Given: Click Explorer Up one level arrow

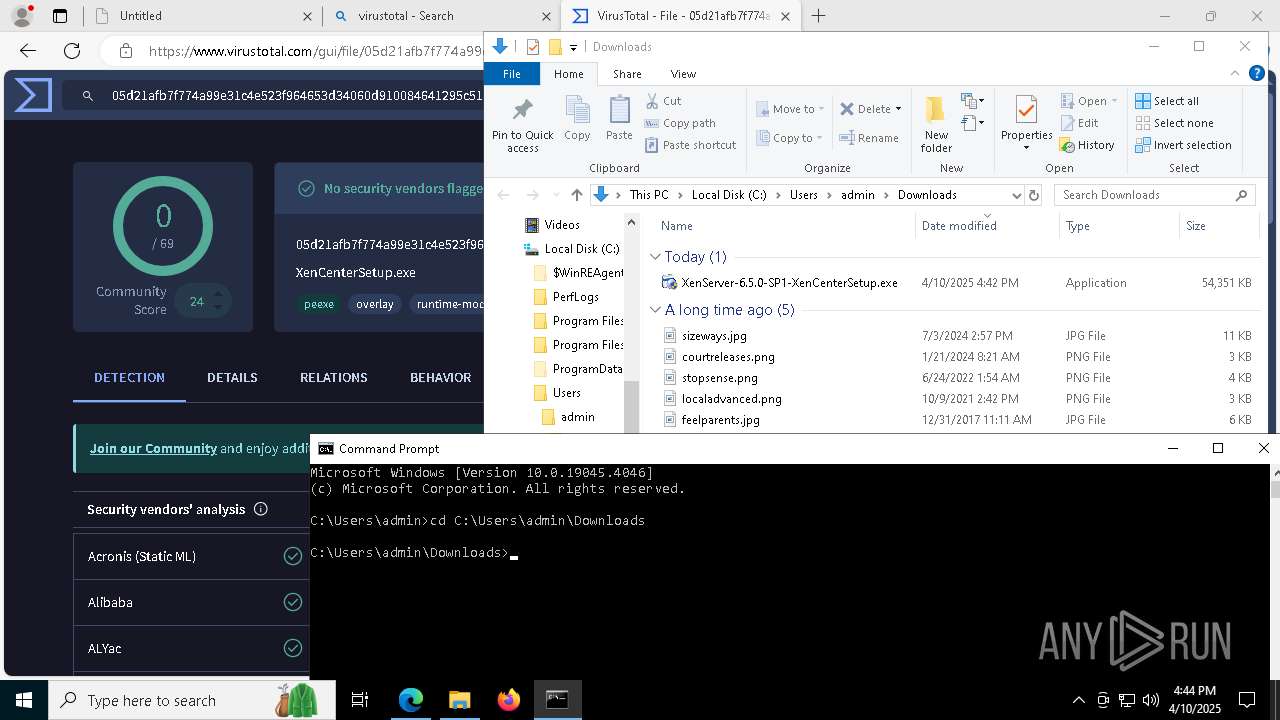Looking at the screenshot, I should [576, 195].
